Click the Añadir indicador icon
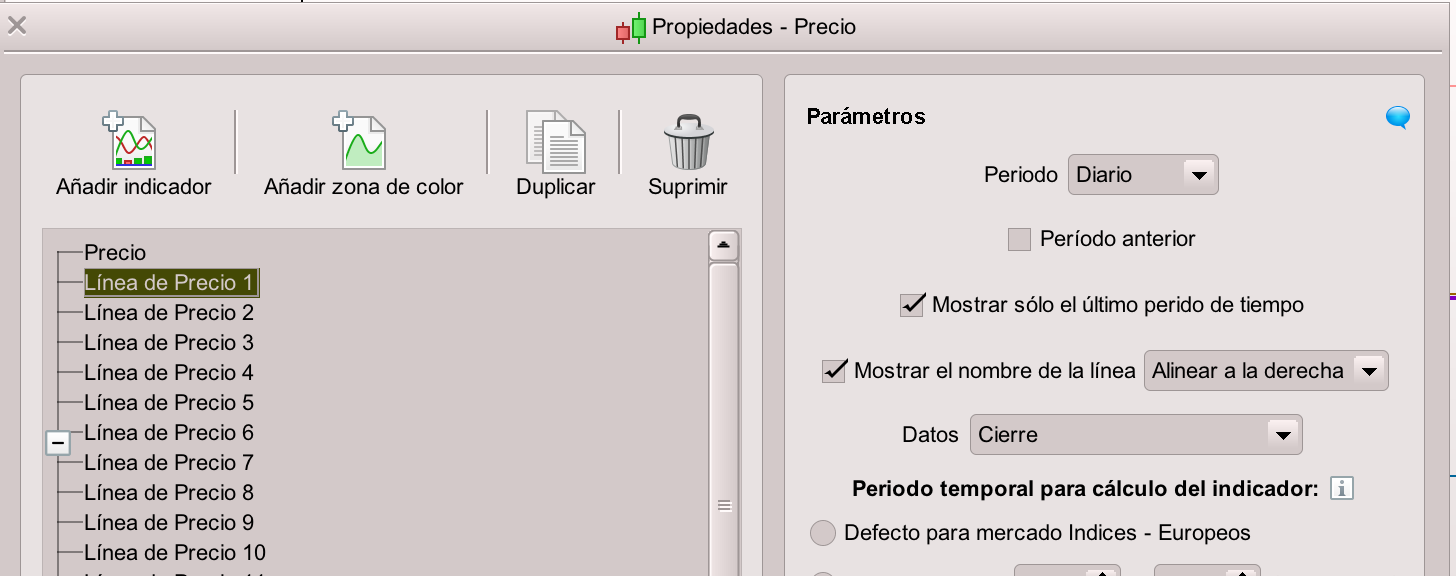This screenshot has height=576, width=1456. 133,141
